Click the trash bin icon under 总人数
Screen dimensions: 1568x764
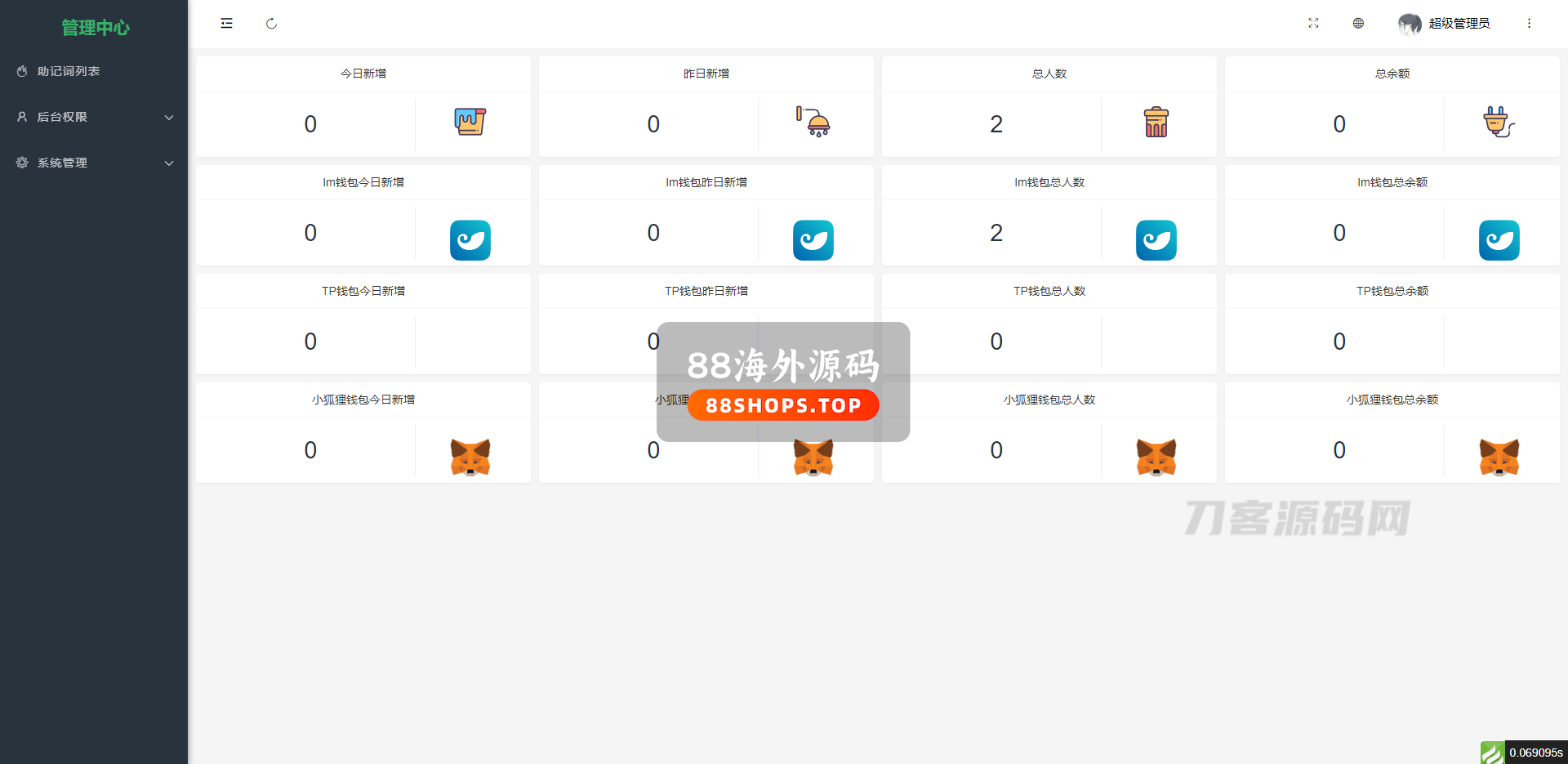[x=1156, y=122]
